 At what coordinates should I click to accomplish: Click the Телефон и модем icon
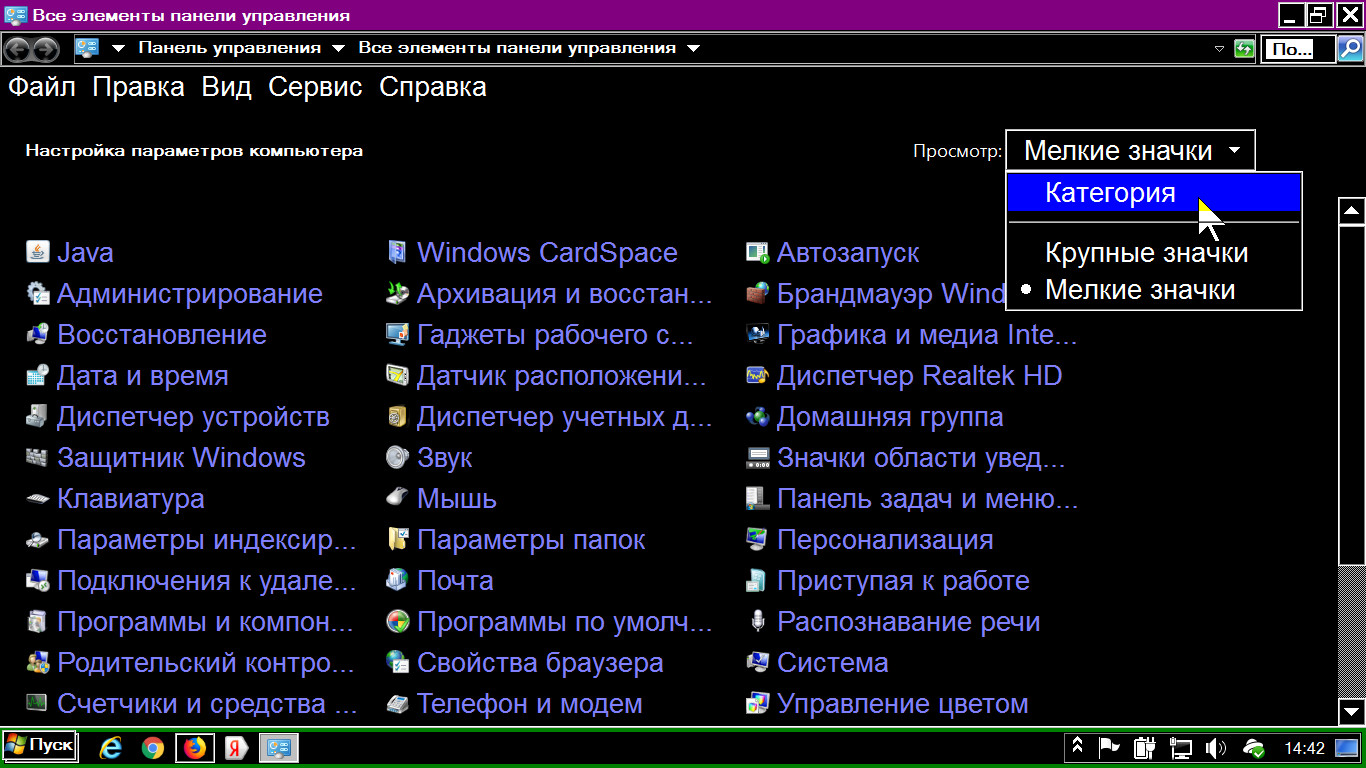397,703
